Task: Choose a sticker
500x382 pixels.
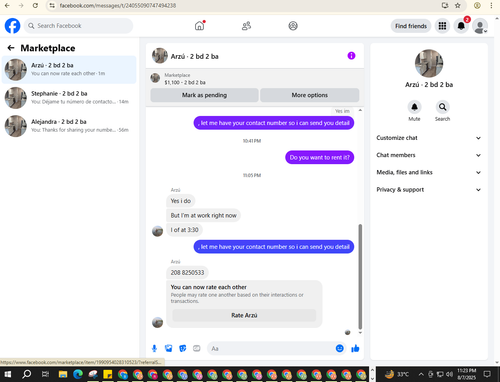Action: pyautogui.click(x=183, y=348)
